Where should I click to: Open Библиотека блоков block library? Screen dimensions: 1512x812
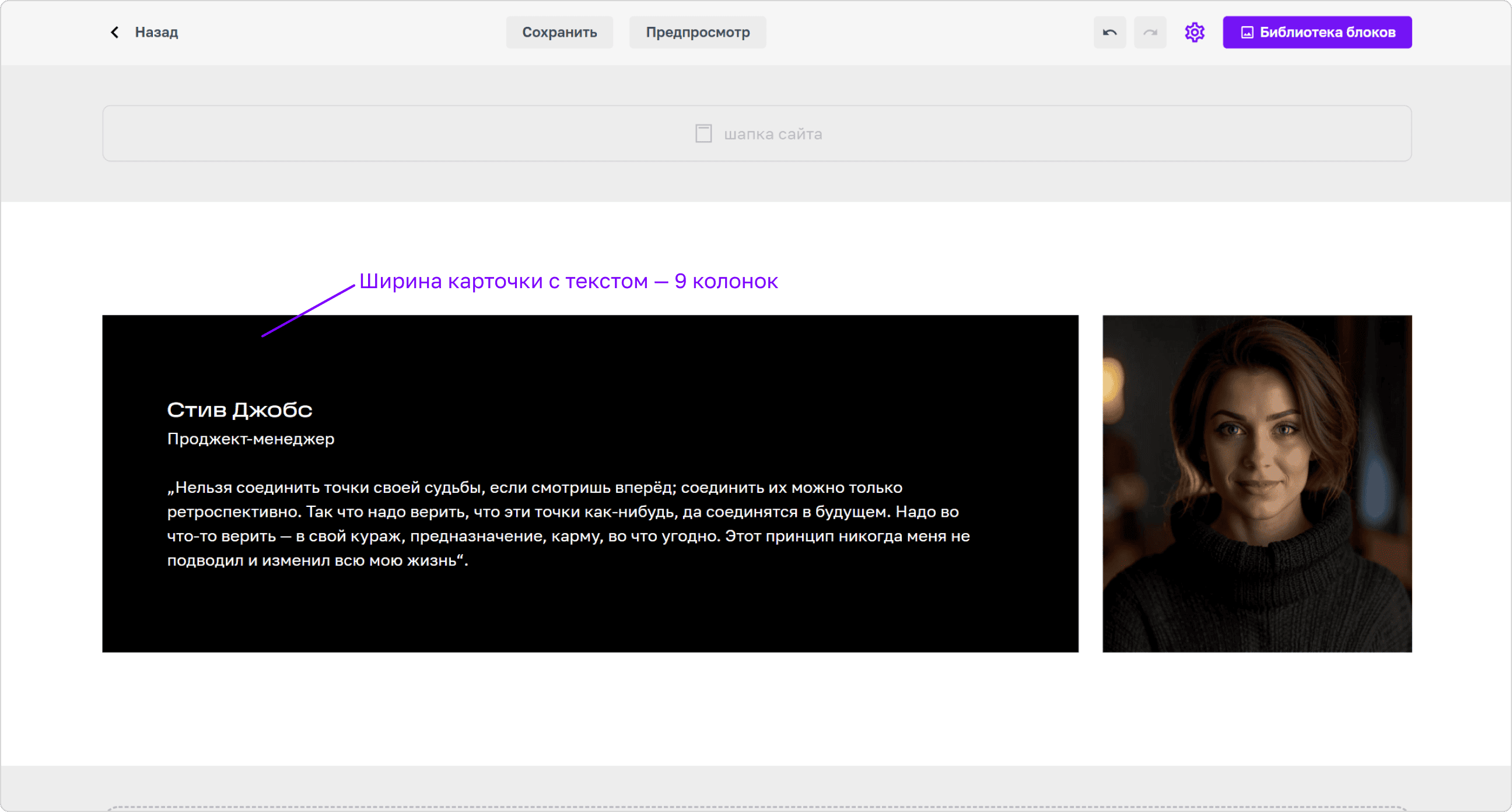[1317, 32]
